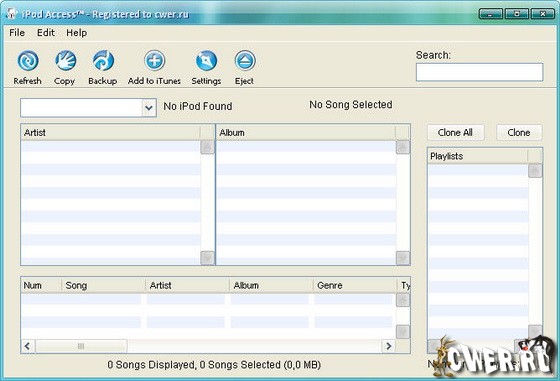Click the Artist column header in top pane
Viewport: 560px width, 381px height.
click(x=111, y=132)
